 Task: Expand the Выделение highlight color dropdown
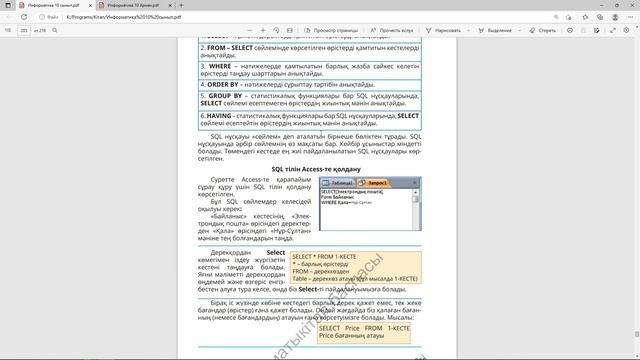[x=519, y=30]
